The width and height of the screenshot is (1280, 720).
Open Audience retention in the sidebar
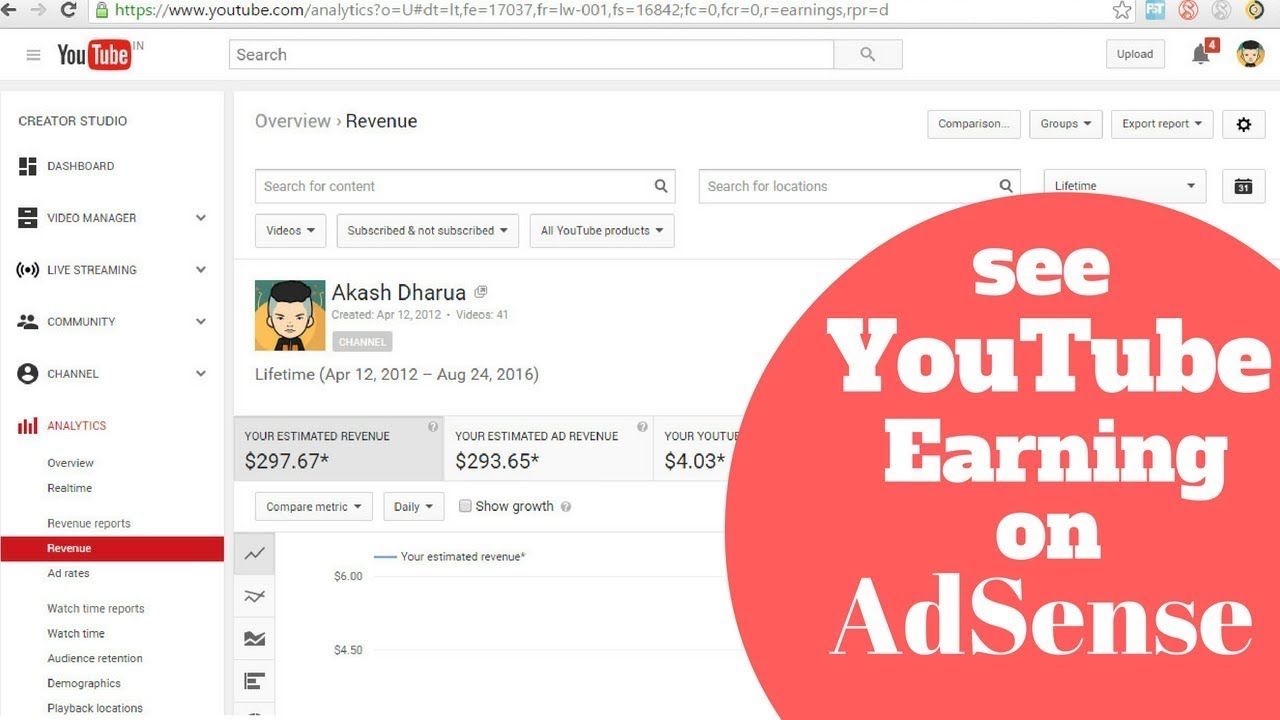(x=95, y=658)
